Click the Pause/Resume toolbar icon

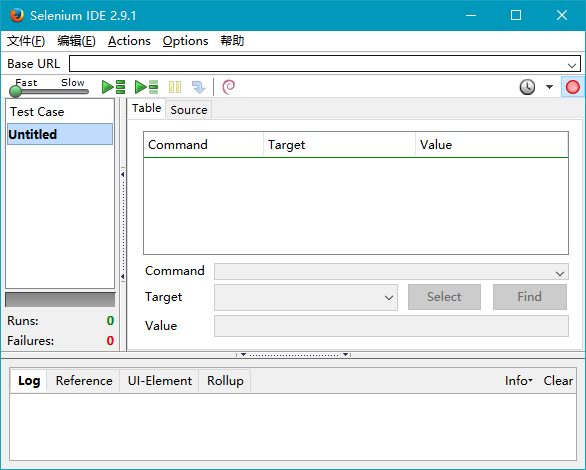click(x=175, y=87)
